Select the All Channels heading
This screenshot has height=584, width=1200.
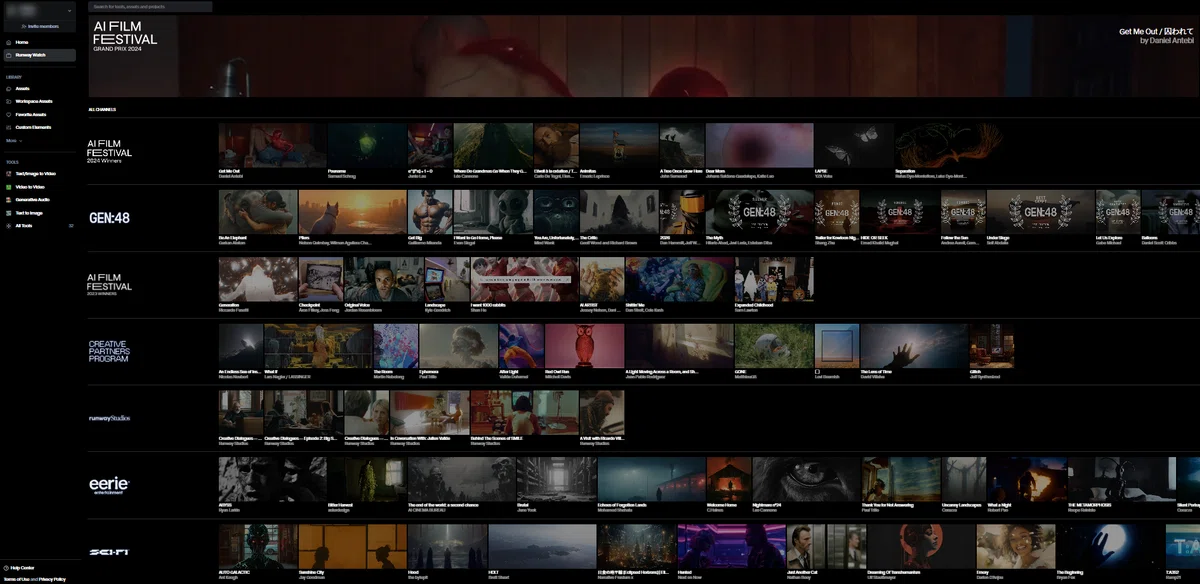coord(102,109)
